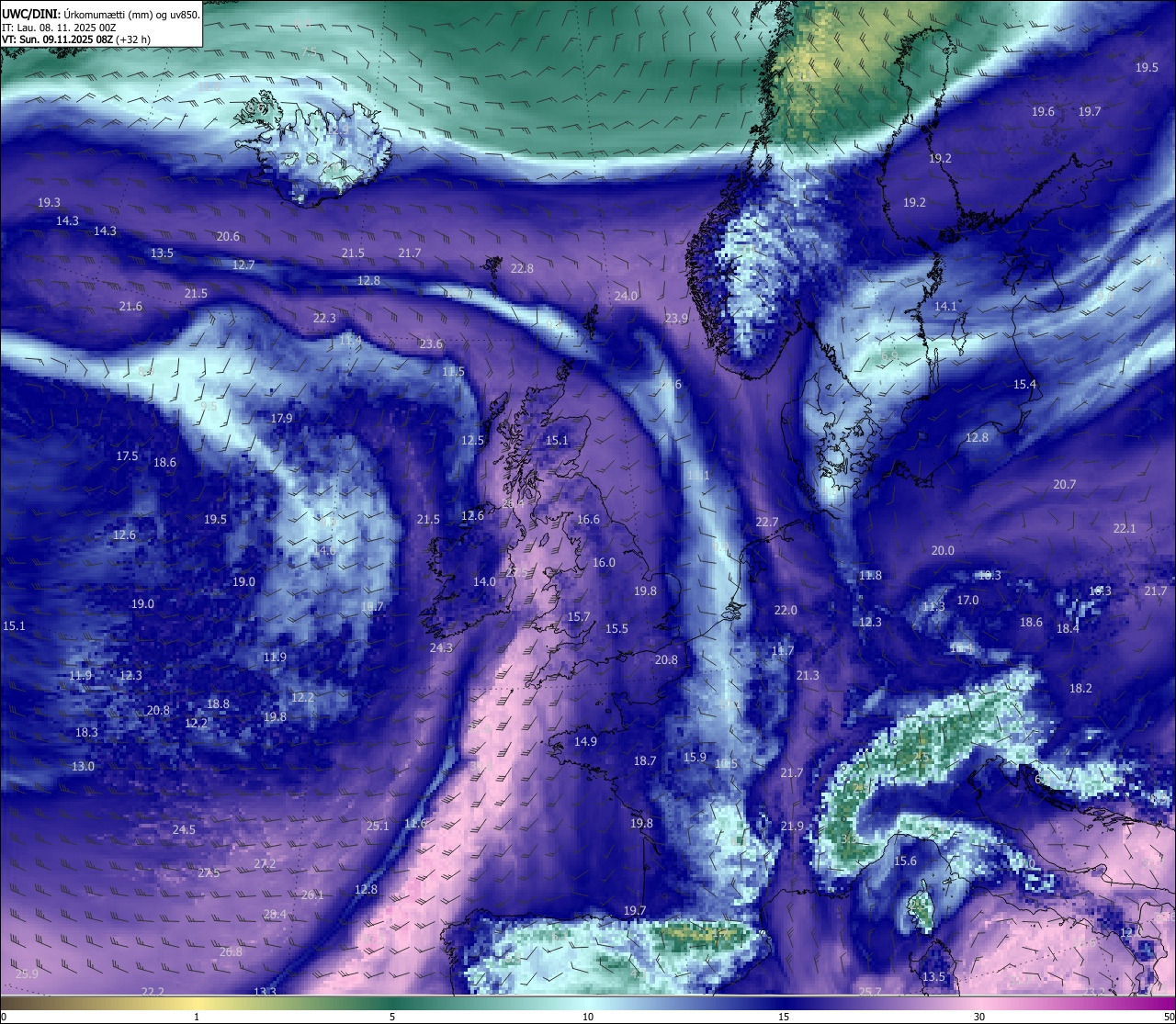Click the 11.6 value on the map
Screen dimensions: 1176x1024
(x=415, y=824)
